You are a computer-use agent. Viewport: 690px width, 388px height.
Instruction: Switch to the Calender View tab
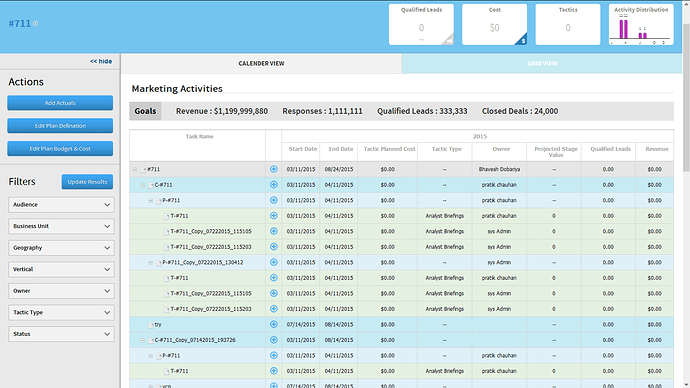tap(261, 64)
